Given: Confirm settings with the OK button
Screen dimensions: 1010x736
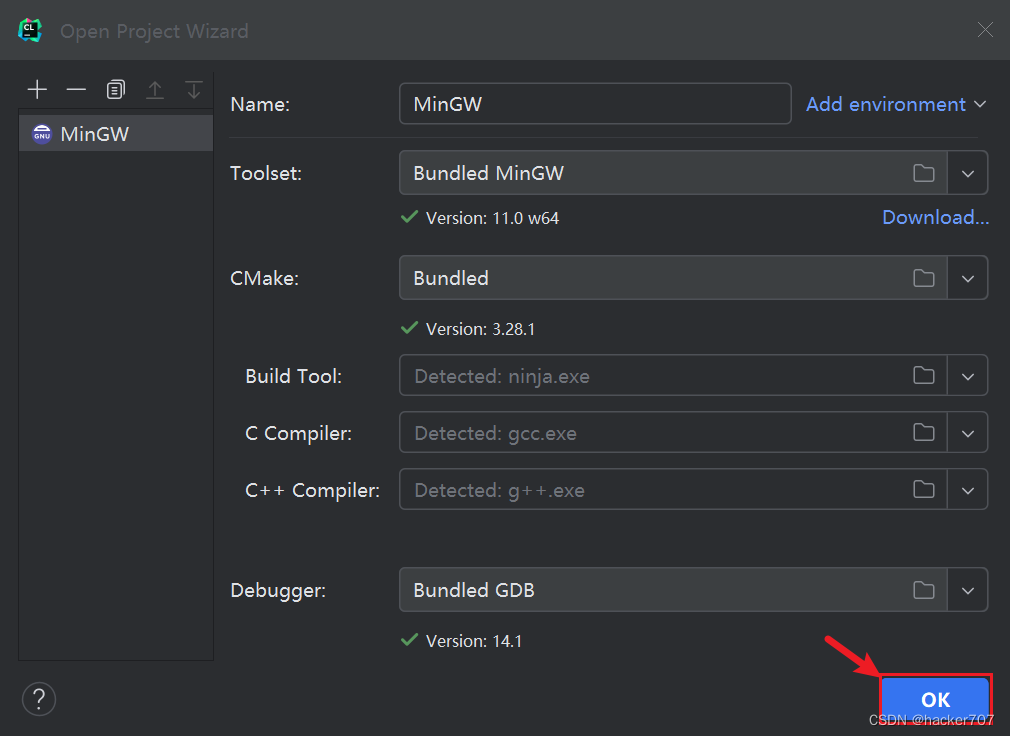Looking at the screenshot, I should [935, 699].
